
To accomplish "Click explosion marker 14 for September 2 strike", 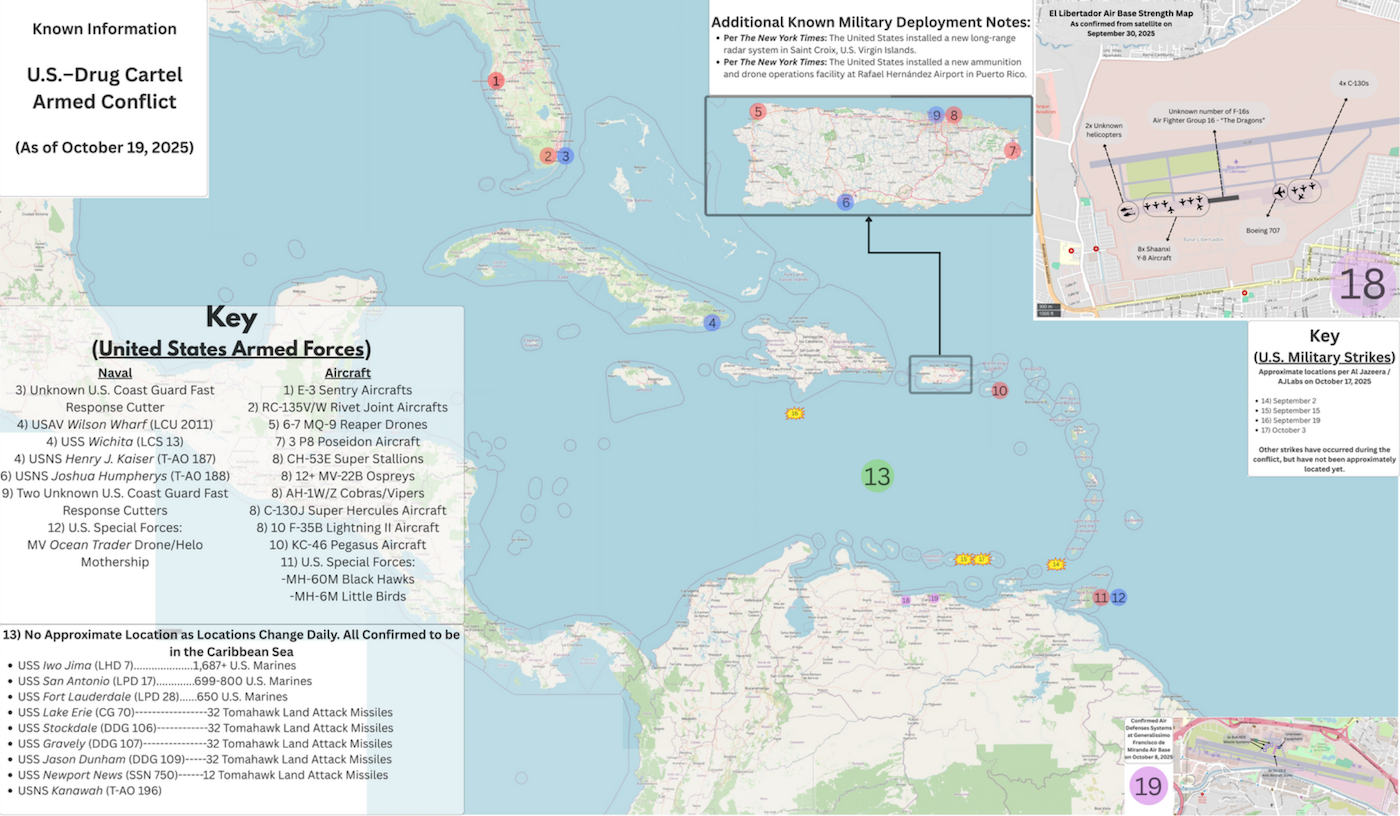I will (x=1056, y=565).
